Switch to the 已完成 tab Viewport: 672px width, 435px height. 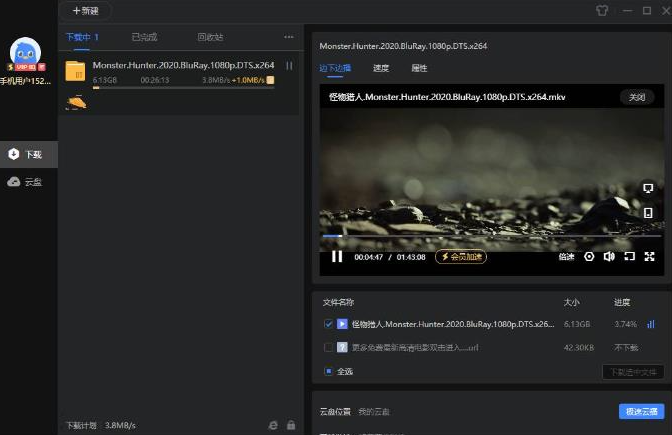click(x=144, y=37)
